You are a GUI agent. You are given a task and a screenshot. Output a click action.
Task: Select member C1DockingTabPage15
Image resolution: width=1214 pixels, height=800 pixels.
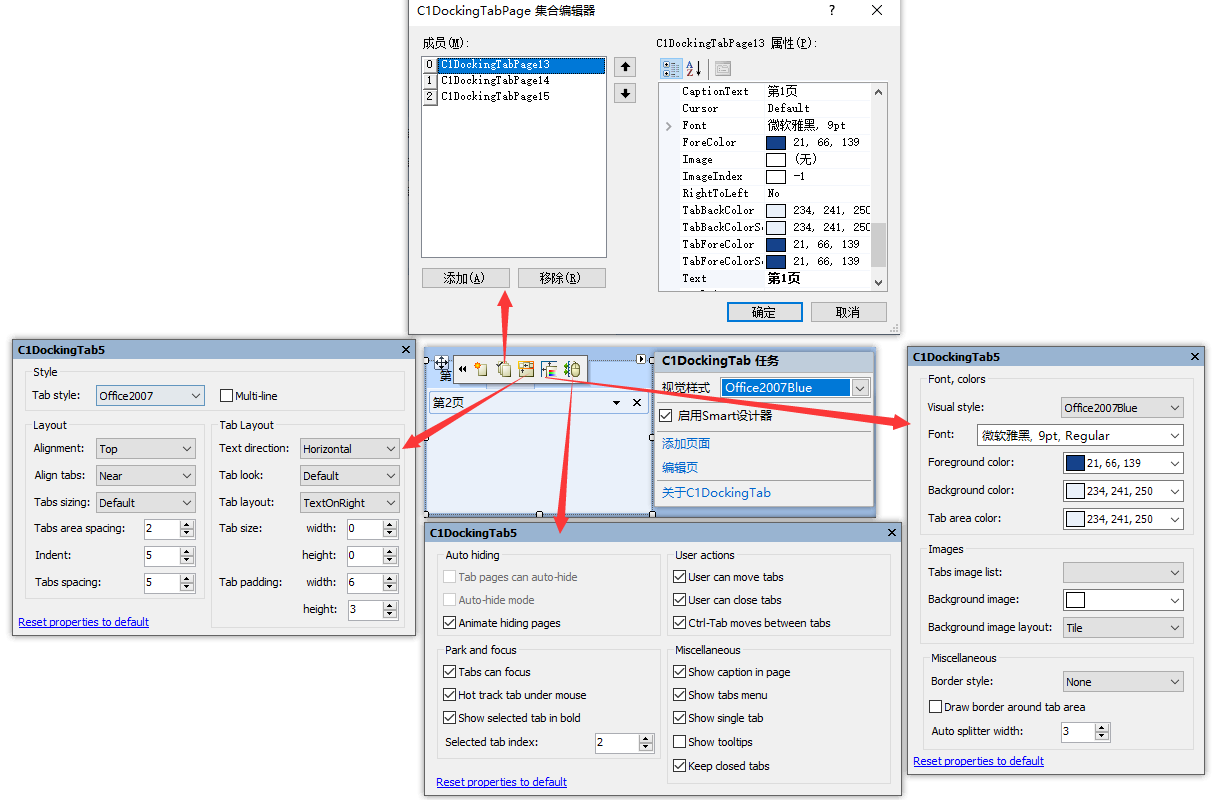pos(495,96)
